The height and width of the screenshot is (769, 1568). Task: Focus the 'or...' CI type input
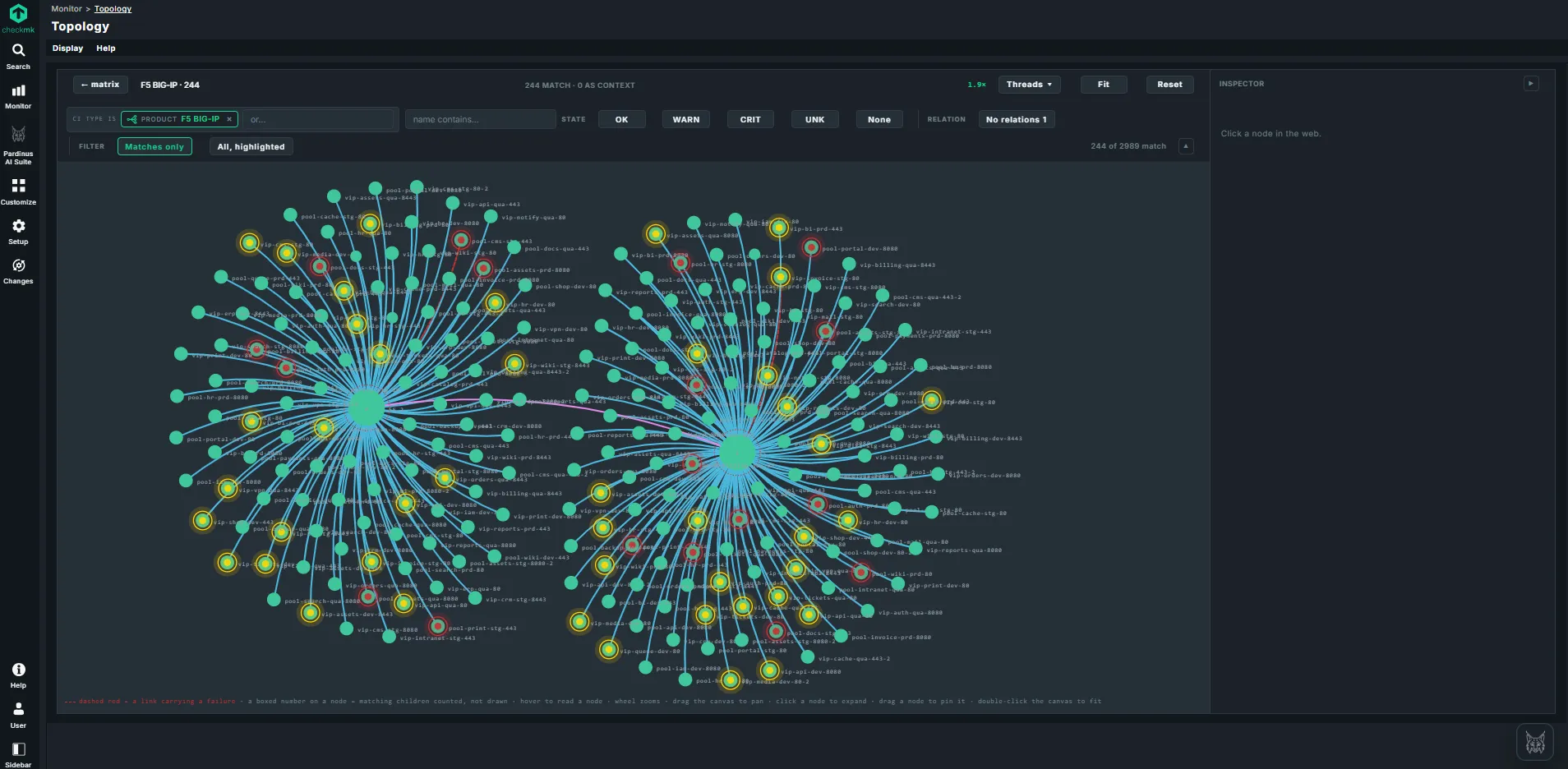pyautogui.click(x=319, y=119)
